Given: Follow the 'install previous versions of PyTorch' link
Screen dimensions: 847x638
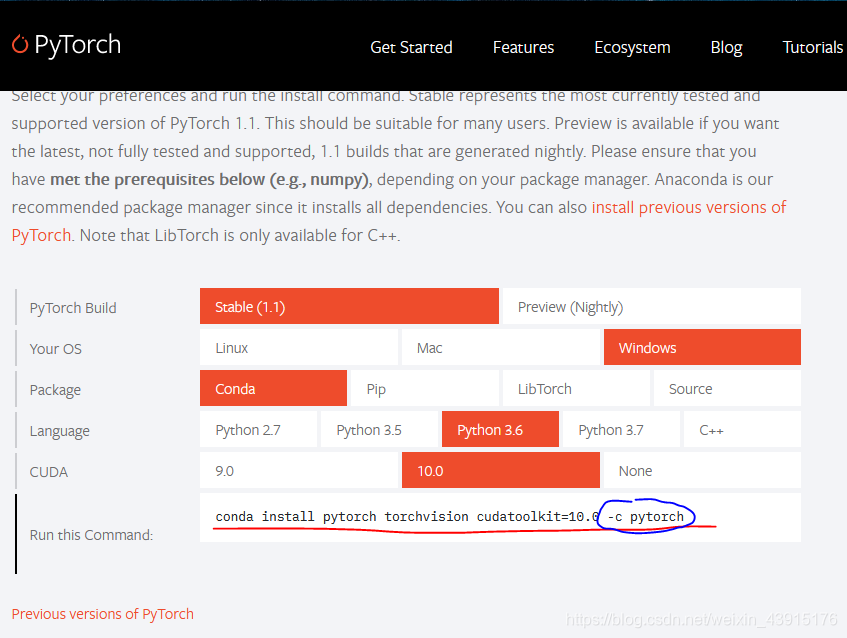Looking at the screenshot, I should 399,221.
